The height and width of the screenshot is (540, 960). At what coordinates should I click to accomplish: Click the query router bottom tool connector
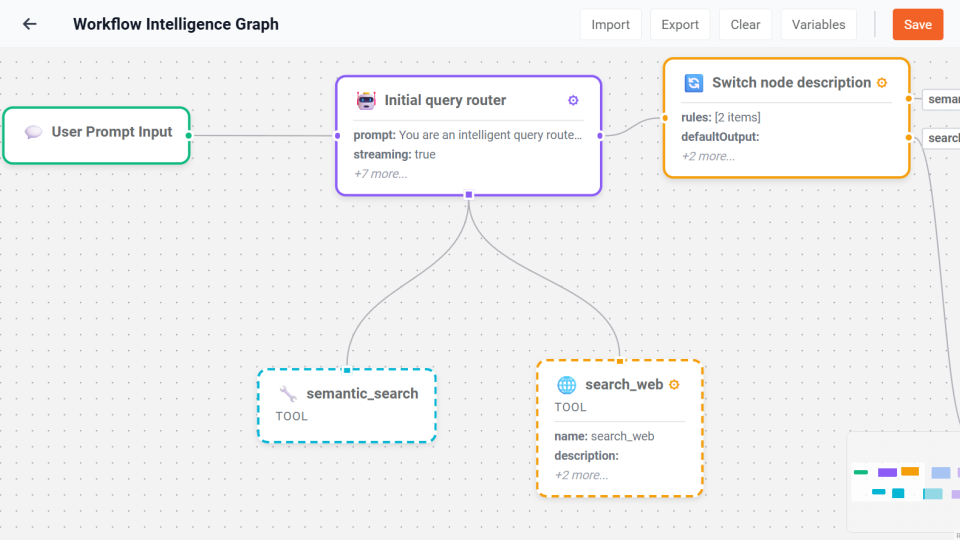point(468,195)
